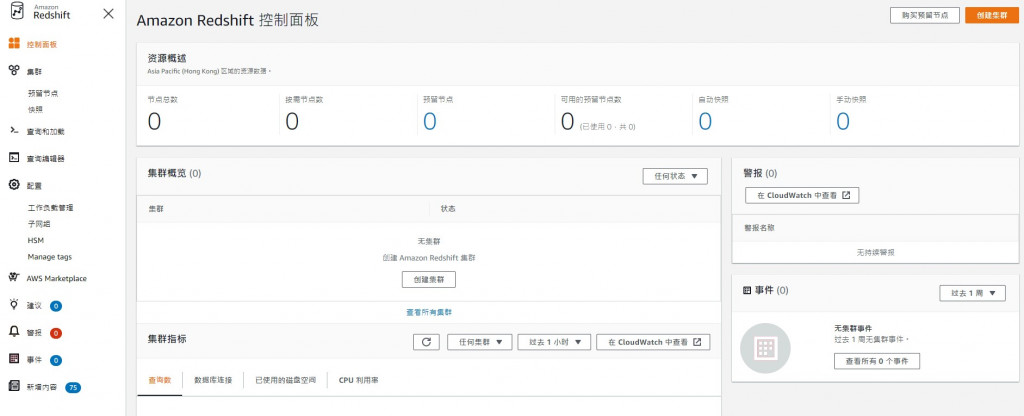
Task: Click the 0 value under 按需节点数
Action: tap(292, 121)
